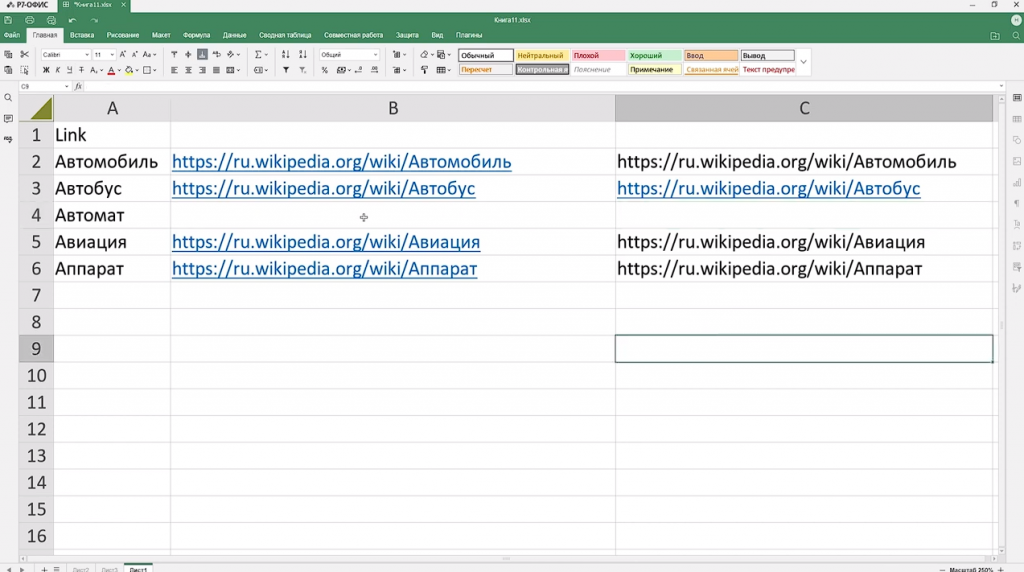The image size is (1024, 572).
Task: Click the Cut scissors icon
Action: pos(24,55)
